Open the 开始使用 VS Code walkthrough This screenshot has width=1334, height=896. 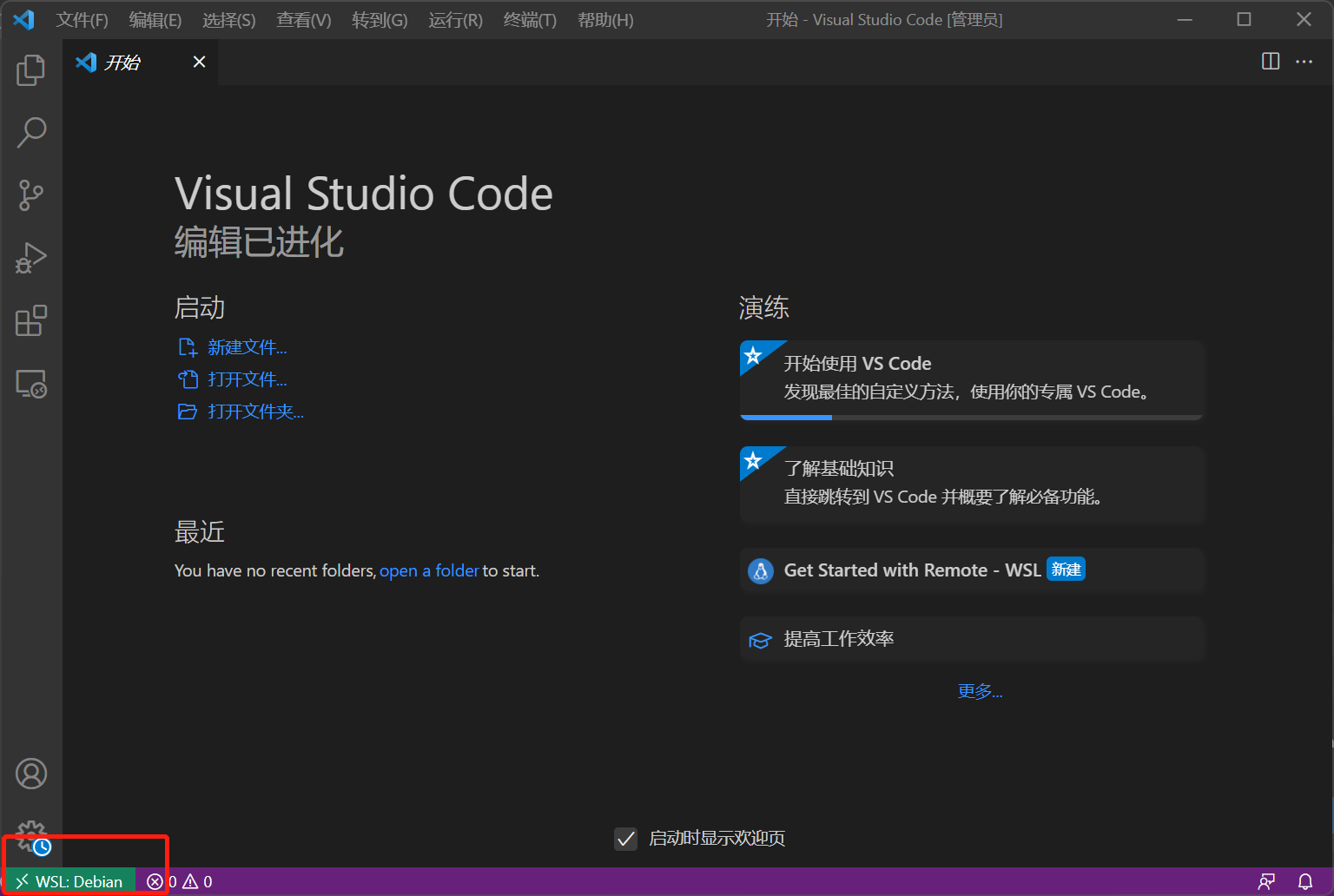pyautogui.click(x=972, y=379)
